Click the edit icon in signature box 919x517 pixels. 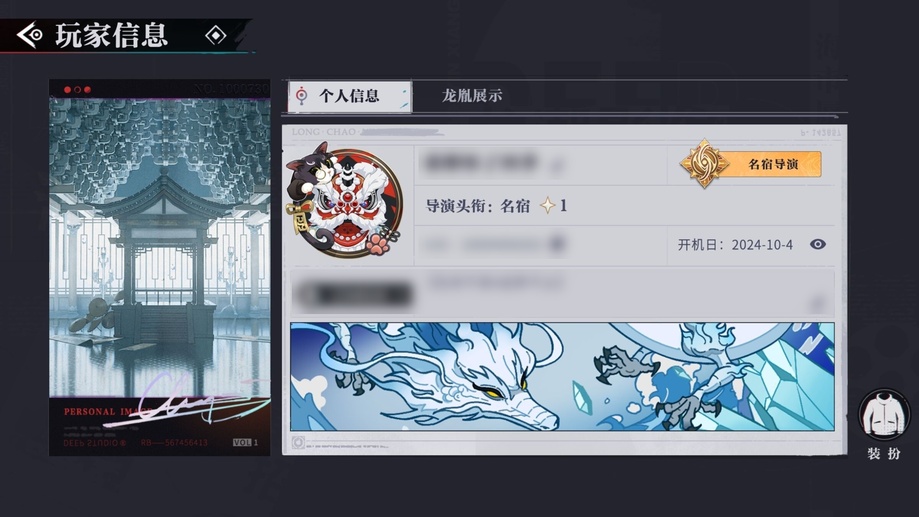click(x=817, y=304)
